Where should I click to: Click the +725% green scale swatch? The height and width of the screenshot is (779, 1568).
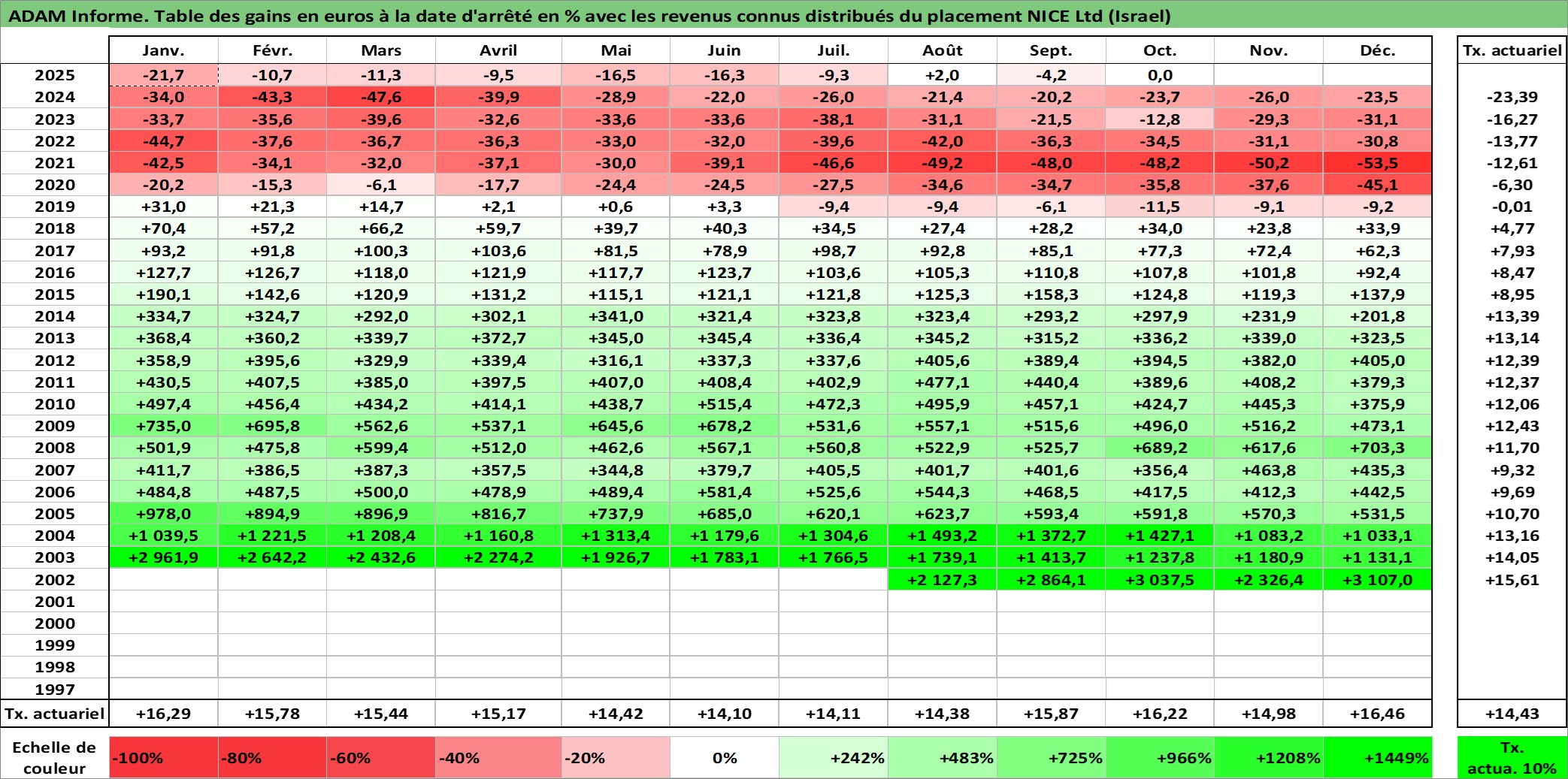click(x=1051, y=757)
